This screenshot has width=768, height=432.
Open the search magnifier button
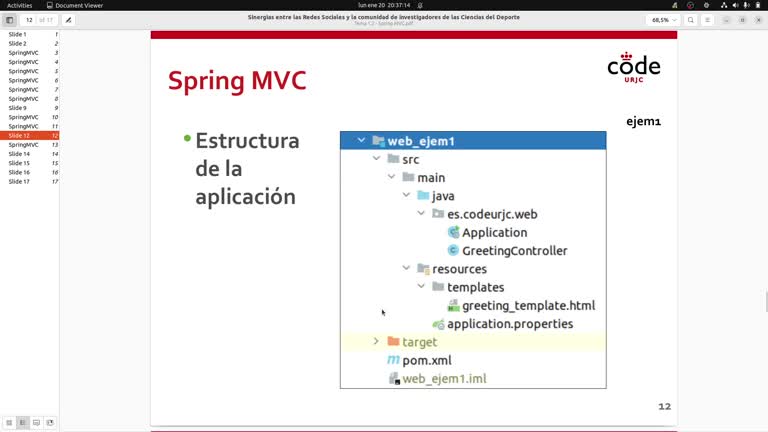pyautogui.click(x=691, y=20)
